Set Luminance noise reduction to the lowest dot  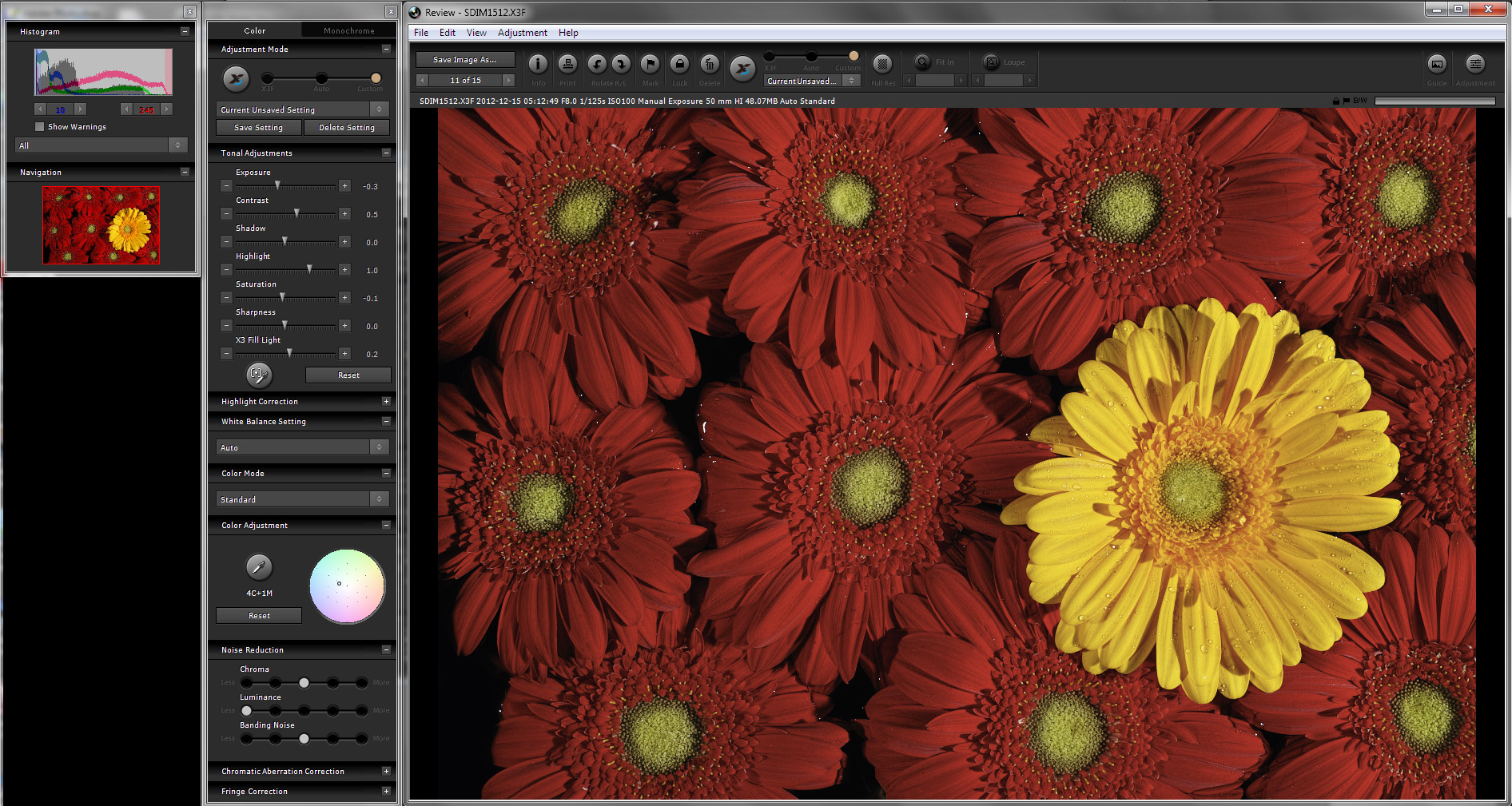tap(247, 711)
